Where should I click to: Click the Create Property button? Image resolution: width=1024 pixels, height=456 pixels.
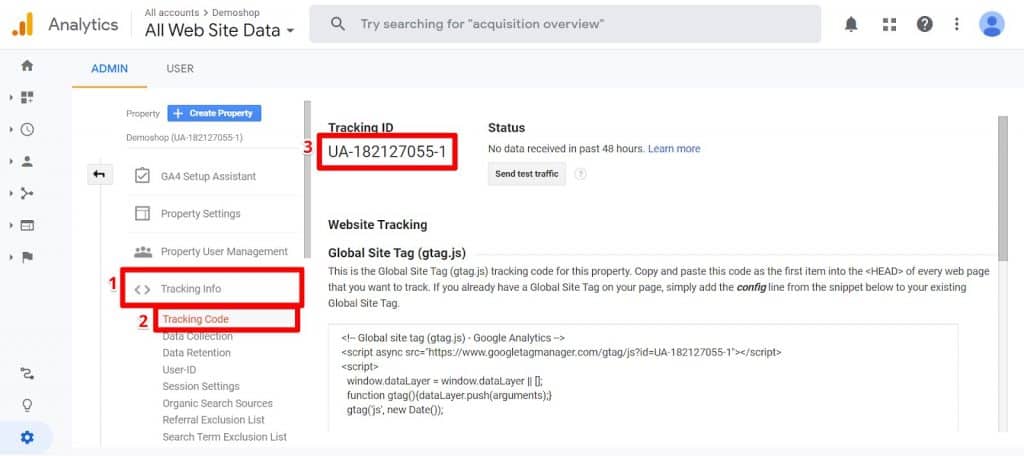(214, 113)
